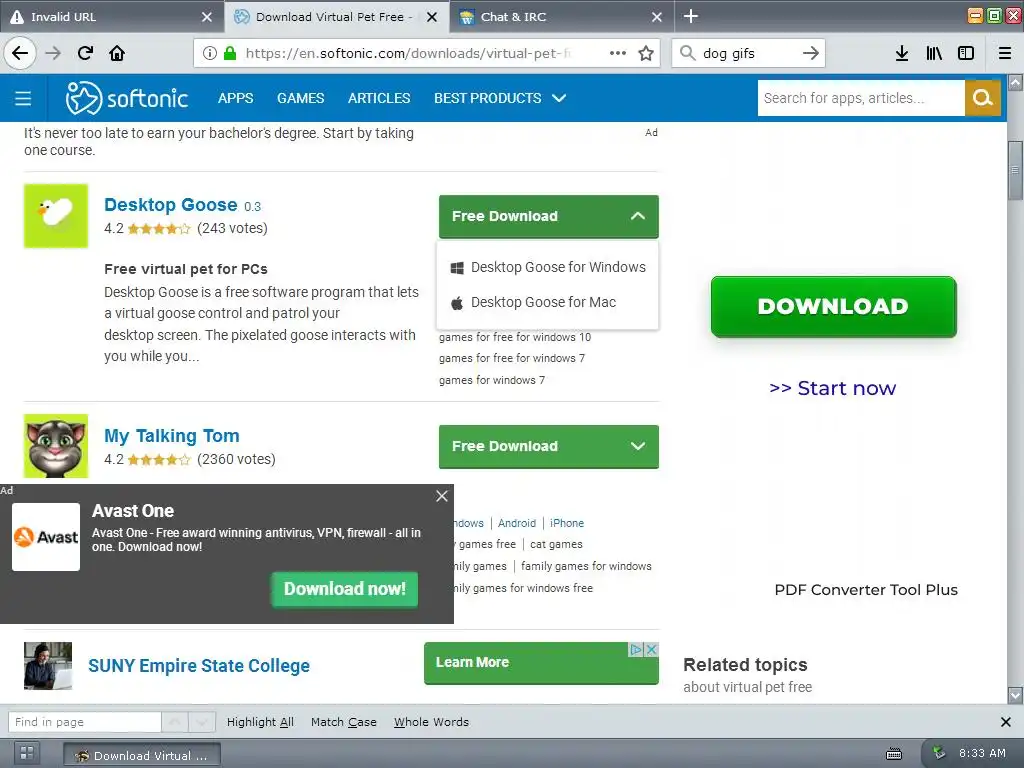This screenshot has width=1024, height=768.
Task: Click the Softonic logo
Action: coord(127,98)
